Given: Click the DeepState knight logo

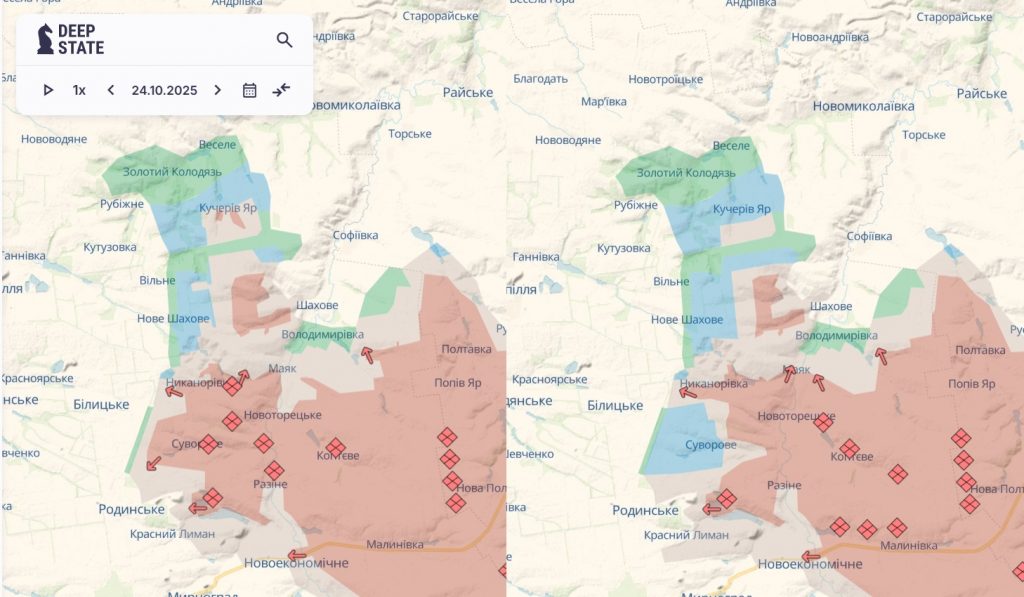Looking at the screenshot, I should pyautogui.click(x=45, y=39).
